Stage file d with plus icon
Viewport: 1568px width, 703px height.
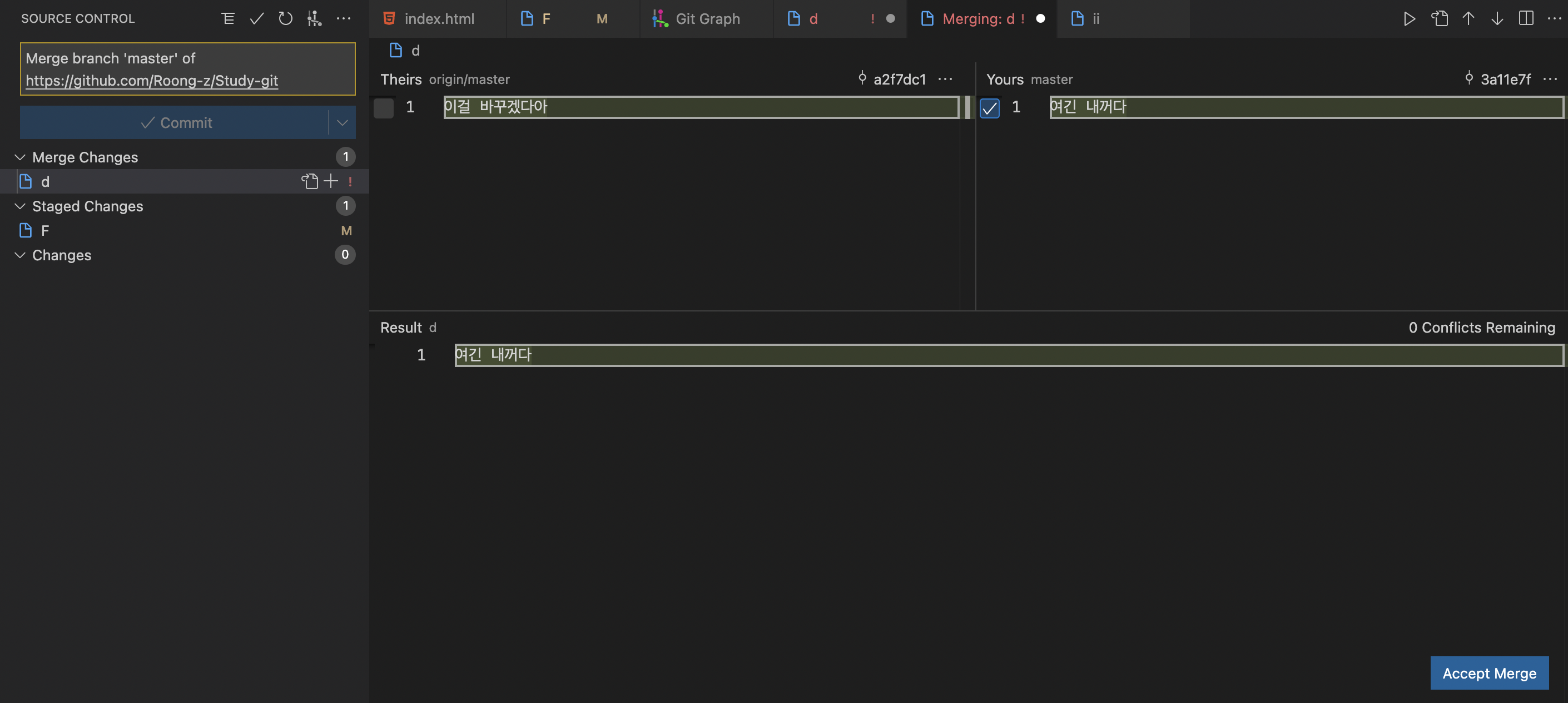[x=330, y=181]
